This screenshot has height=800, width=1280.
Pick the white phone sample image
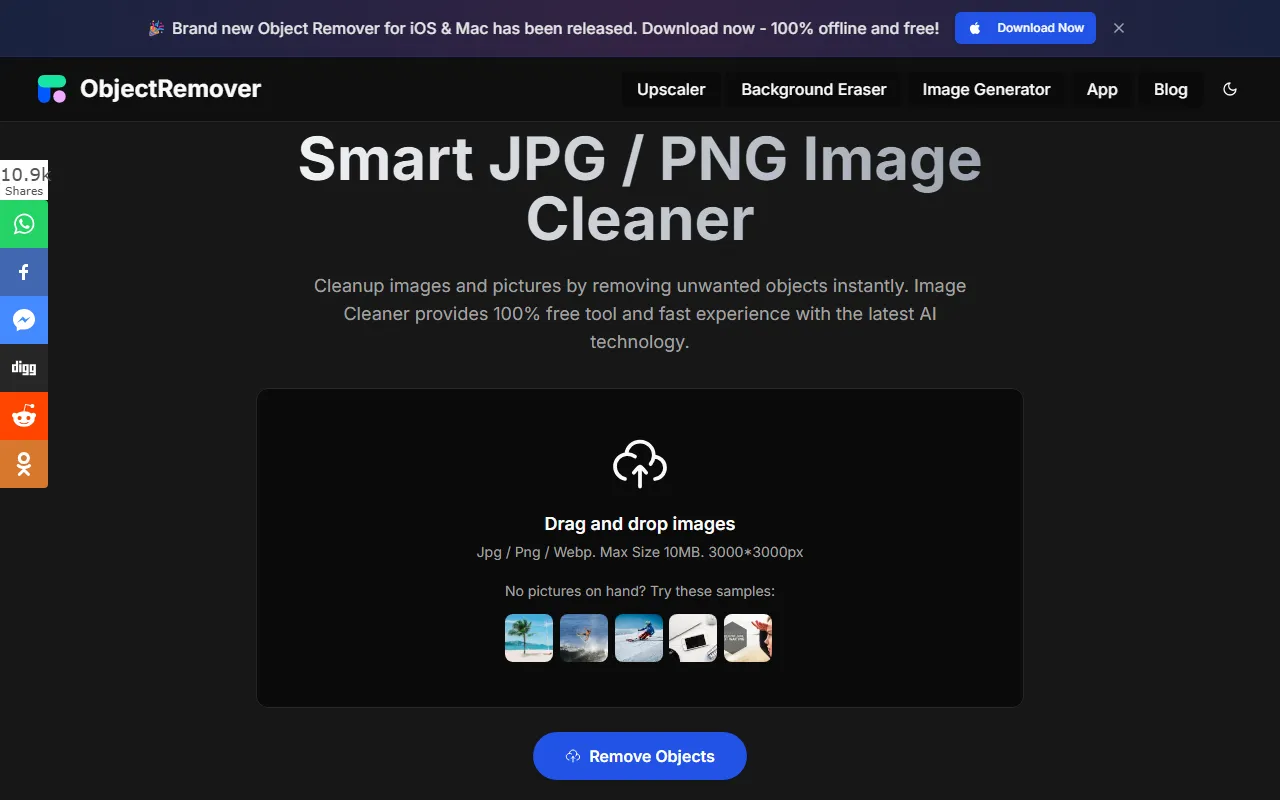coord(693,638)
